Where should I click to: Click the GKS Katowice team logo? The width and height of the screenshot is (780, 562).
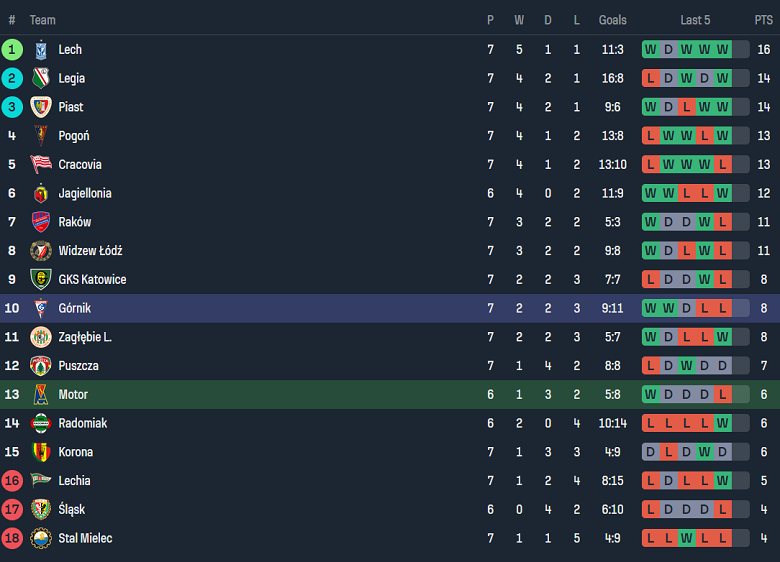(x=41, y=280)
